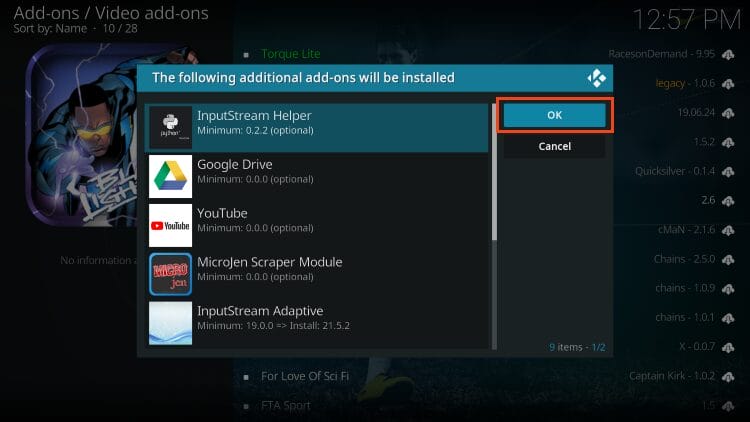
Task: Select the MicroJen Scraper Module entry
Action: pos(317,274)
